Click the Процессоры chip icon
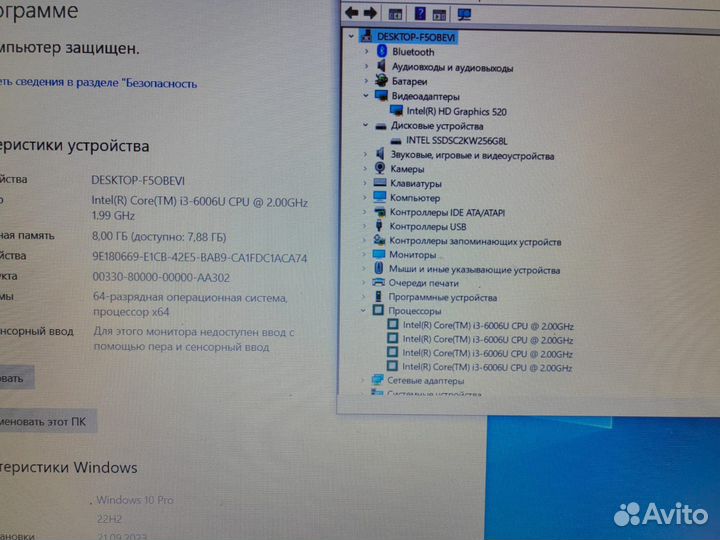Screen dimensions: 720x540 [x=378, y=310]
